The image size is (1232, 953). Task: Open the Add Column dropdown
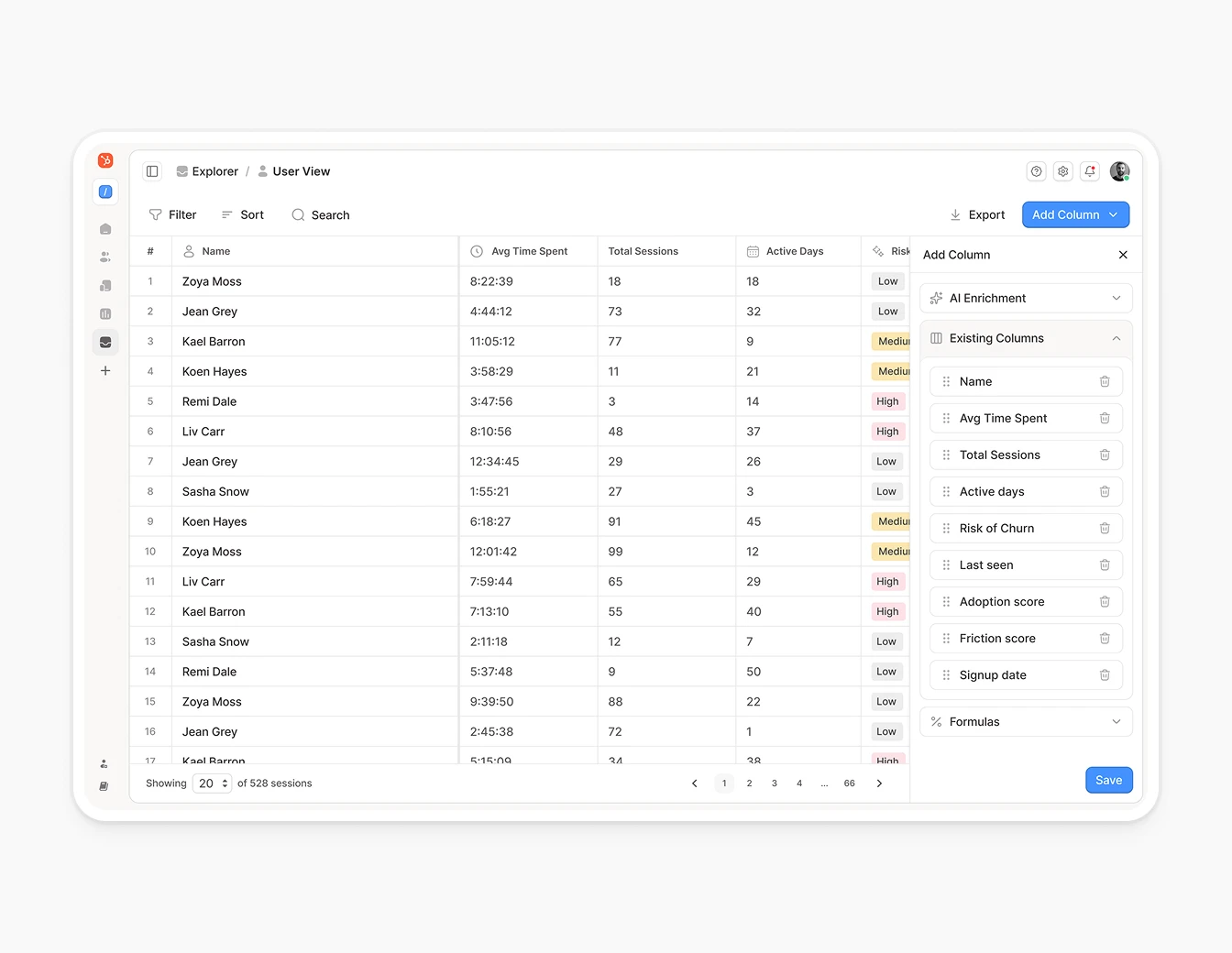(1075, 214)
